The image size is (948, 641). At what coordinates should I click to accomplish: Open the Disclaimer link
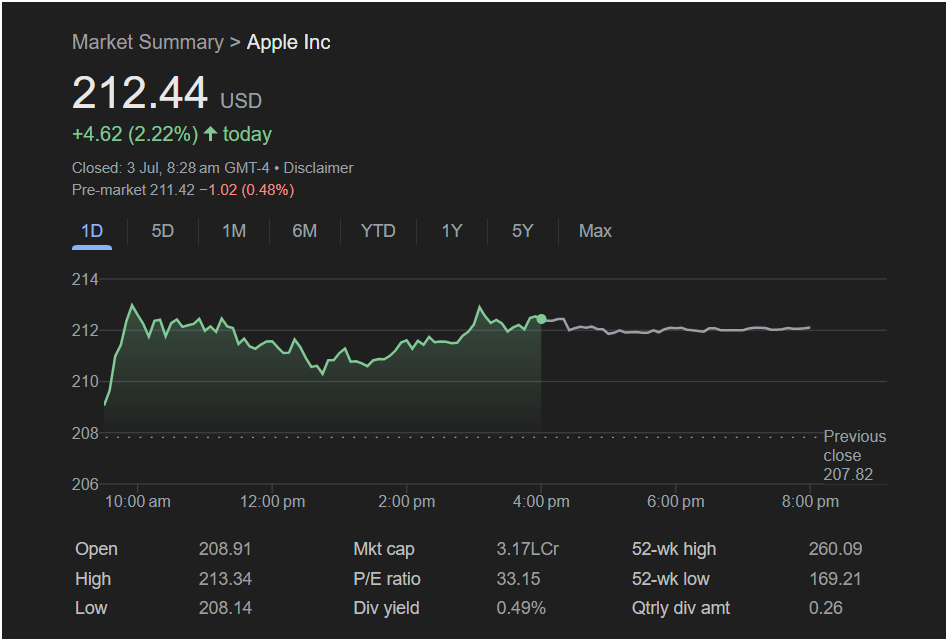[319, 168]
